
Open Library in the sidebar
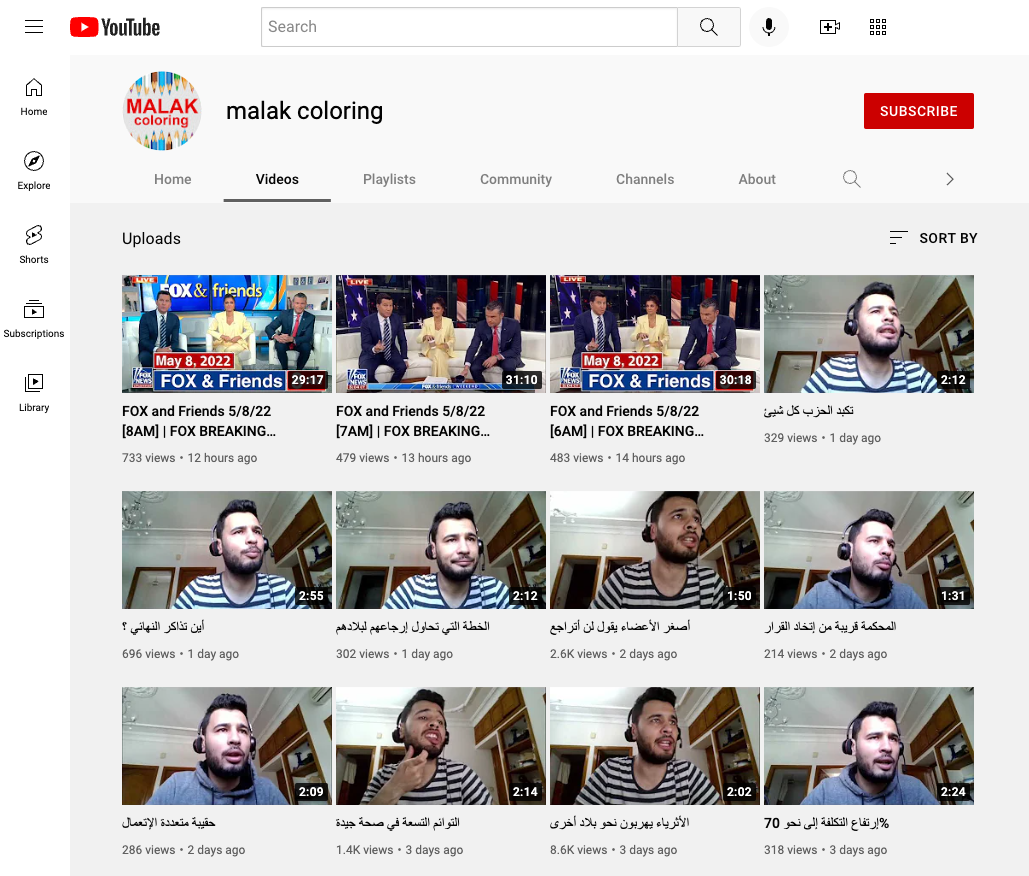34,392
